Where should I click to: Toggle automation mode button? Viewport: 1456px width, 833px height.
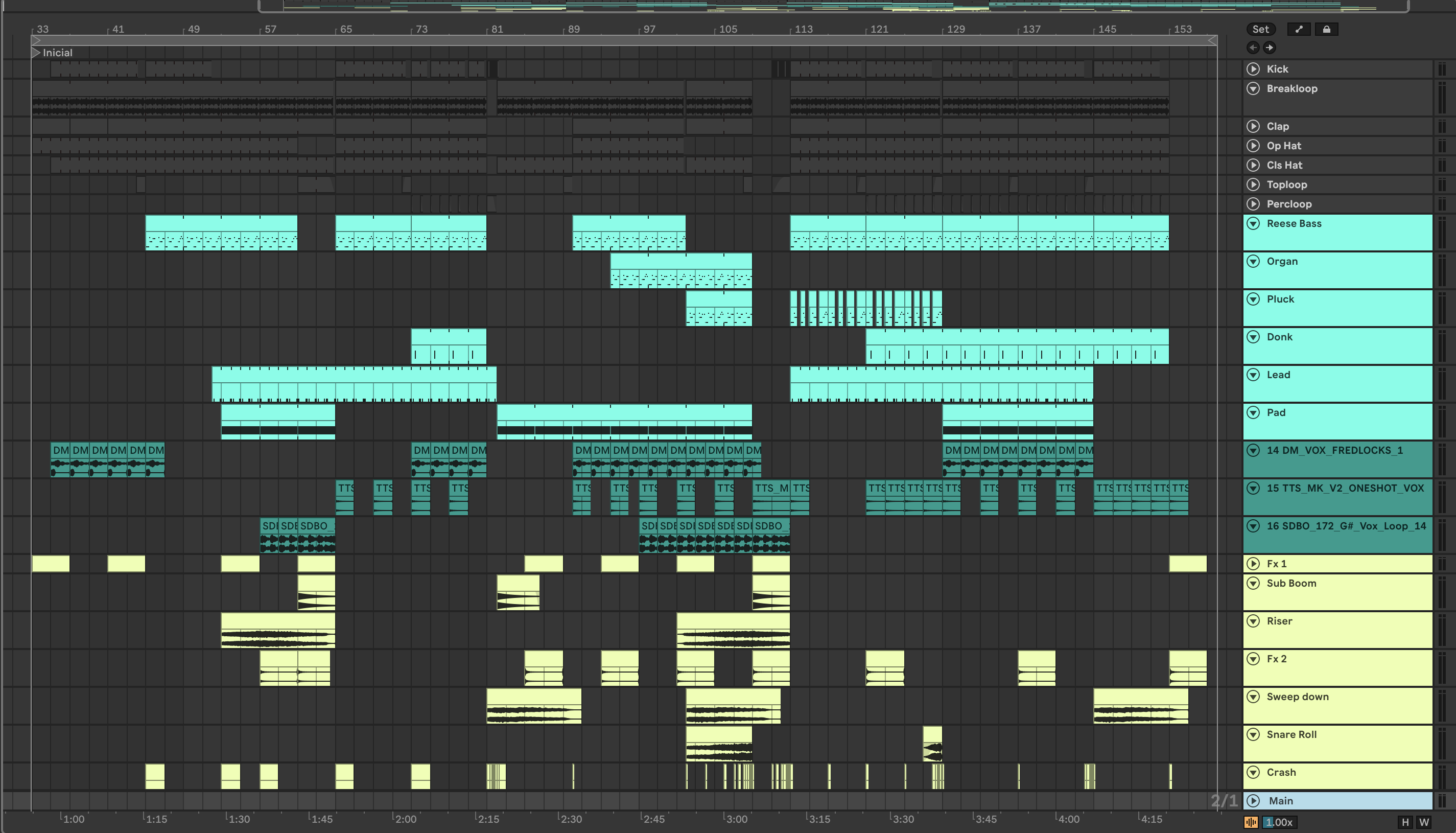coord(1298,29)
